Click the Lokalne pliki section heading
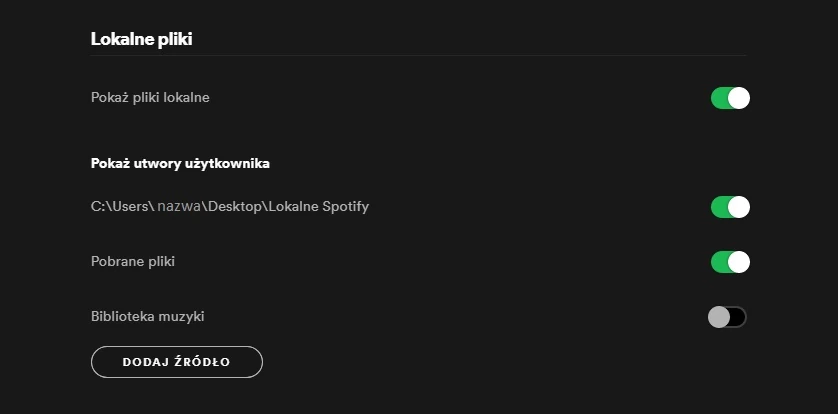Image resolution: width=838 pixels, height=414 pixels. coord(141,39)
